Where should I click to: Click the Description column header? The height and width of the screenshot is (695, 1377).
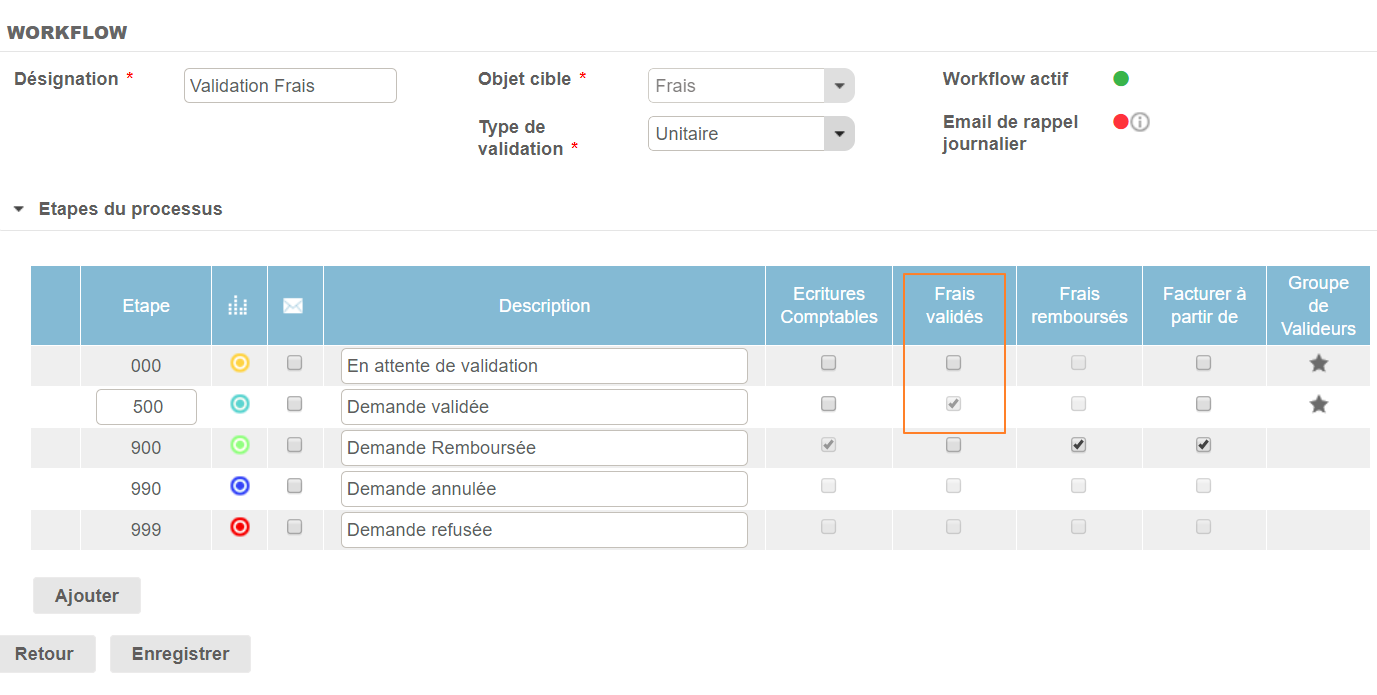tap(544, 306)
